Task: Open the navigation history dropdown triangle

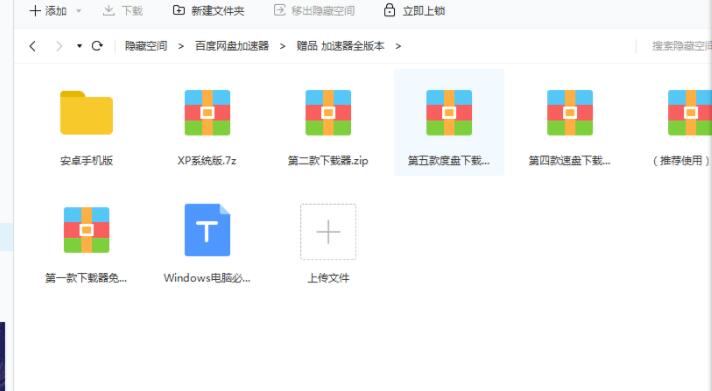Action: [x=79, y=46]
